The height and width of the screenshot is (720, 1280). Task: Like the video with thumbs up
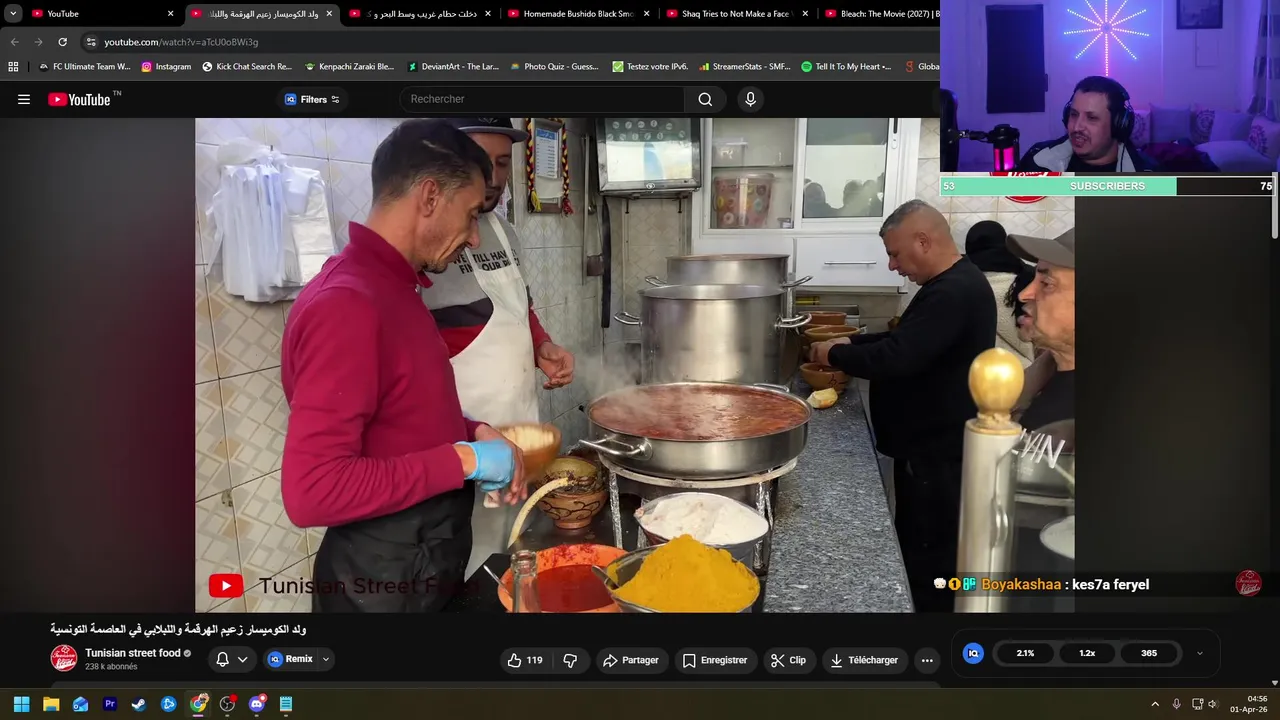click(525, 660)
